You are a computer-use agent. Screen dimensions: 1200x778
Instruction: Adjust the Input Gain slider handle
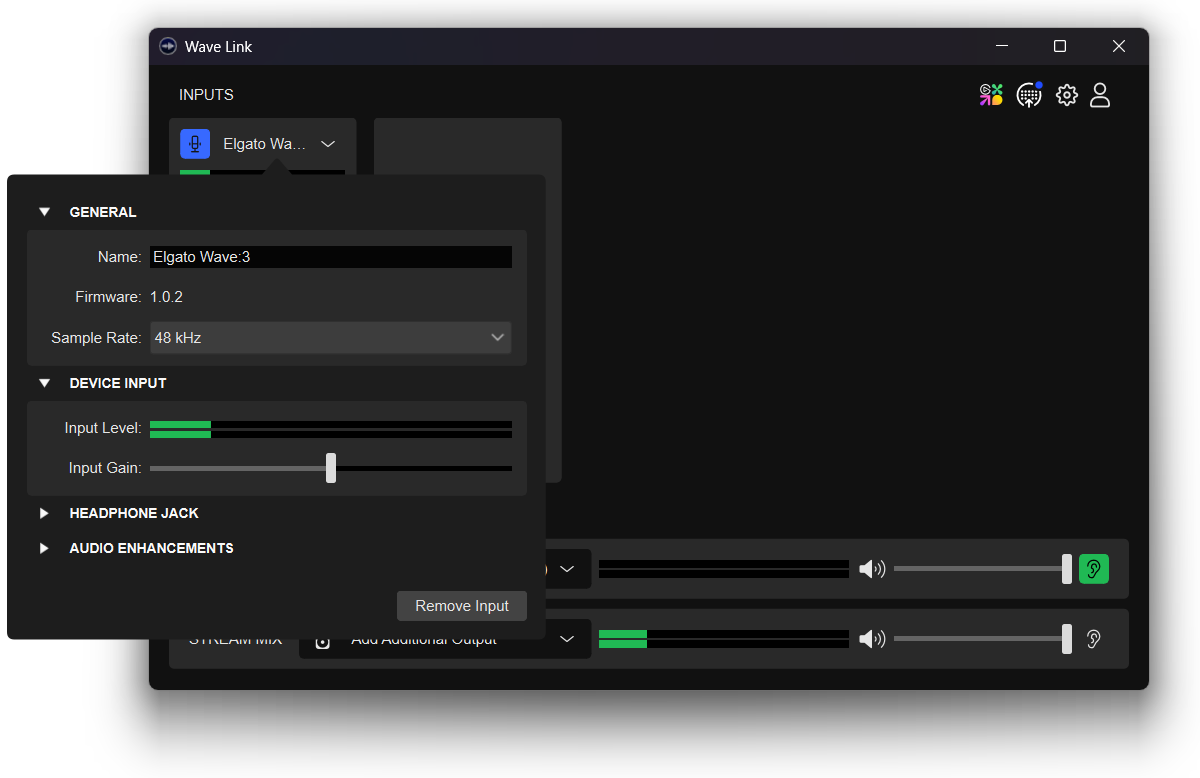331,468
